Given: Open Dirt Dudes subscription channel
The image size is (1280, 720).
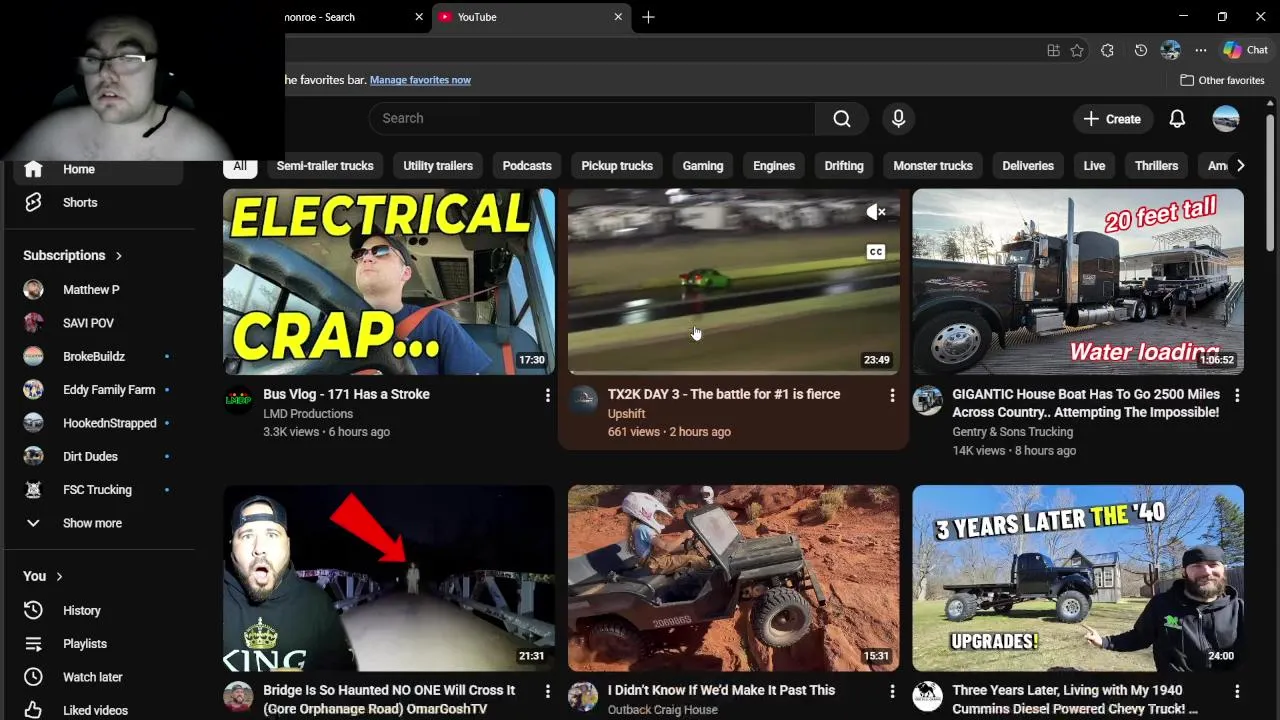Looking at the screenshot, I should [x=98, y=456].
